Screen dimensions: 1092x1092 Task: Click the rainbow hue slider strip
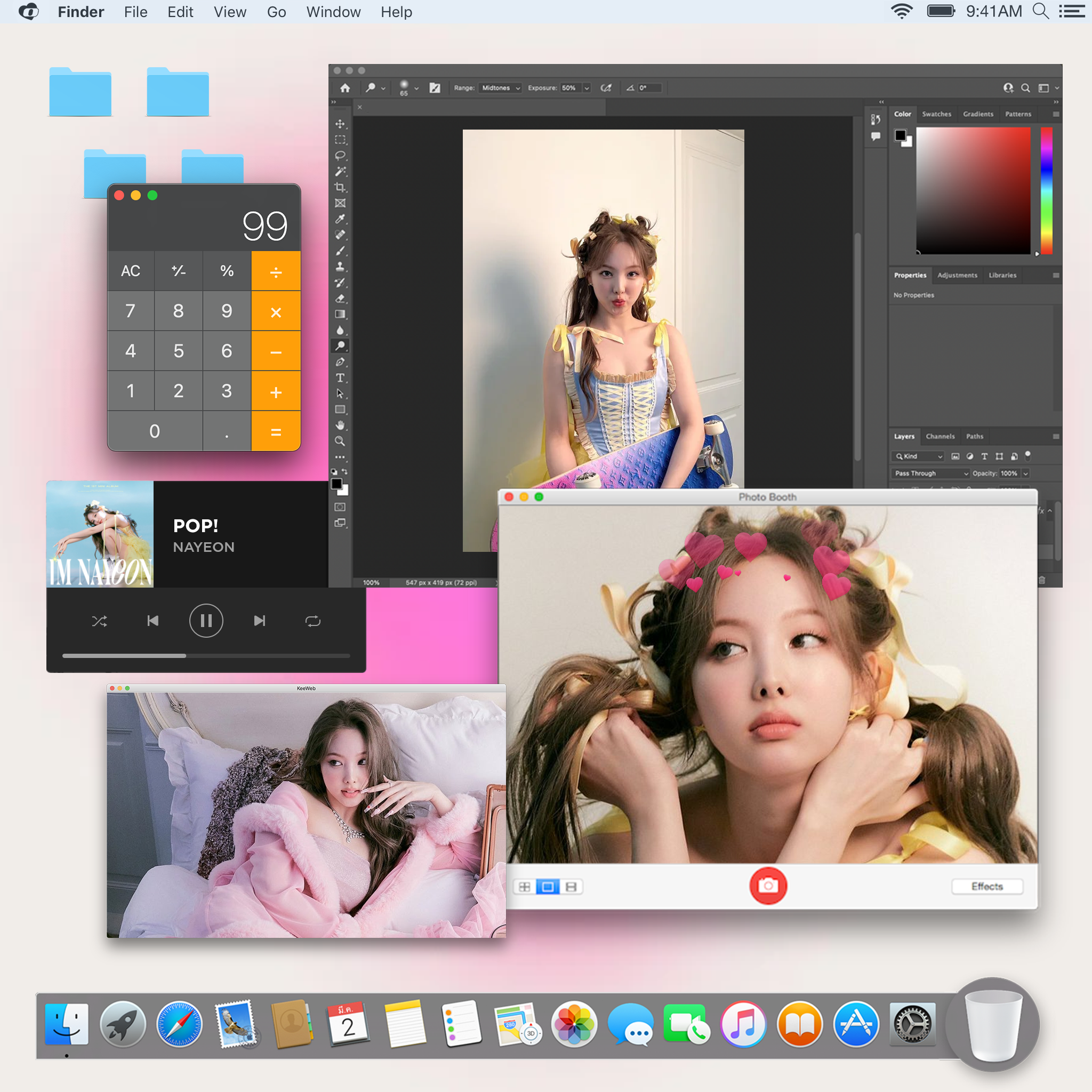click(1046, 190)
